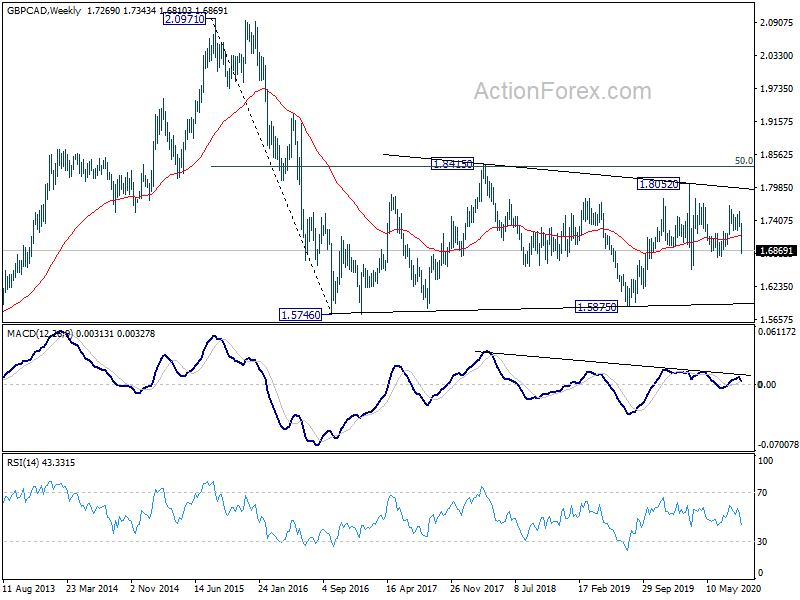The width and height of the screenshot is (800, 600).
Task: Click the 1.56575 price axis value
Action: coord(777,320)
